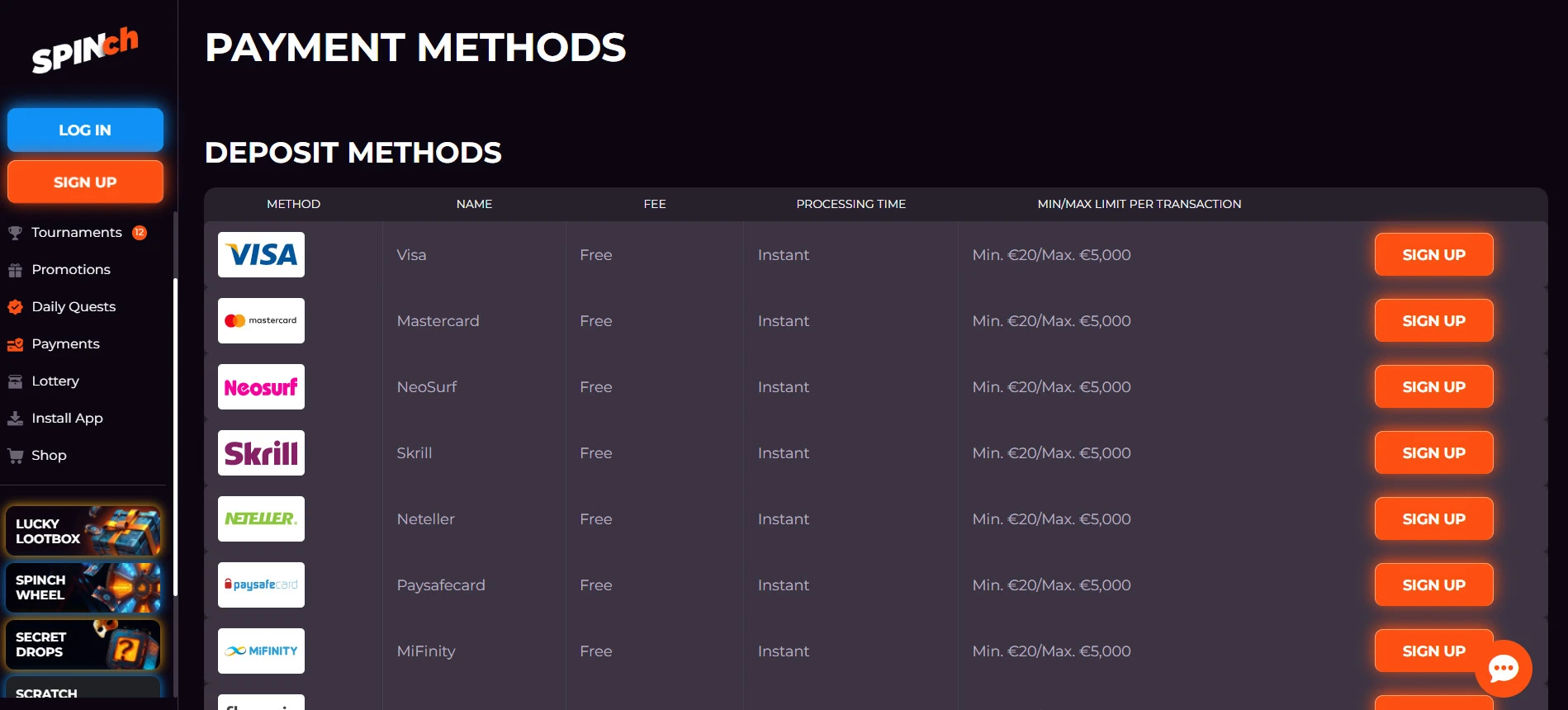Click the Free fee in Visa row
Screen dimensions: 1568x710
click(x=595, y=255)
